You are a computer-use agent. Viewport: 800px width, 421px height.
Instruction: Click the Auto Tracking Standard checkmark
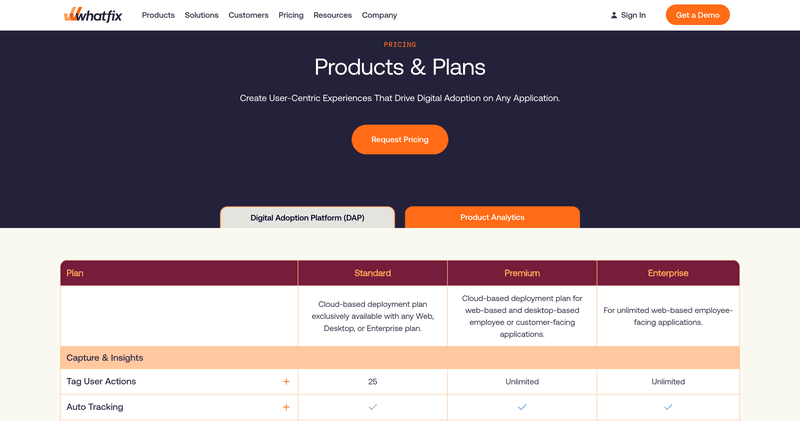click(373, 407)
